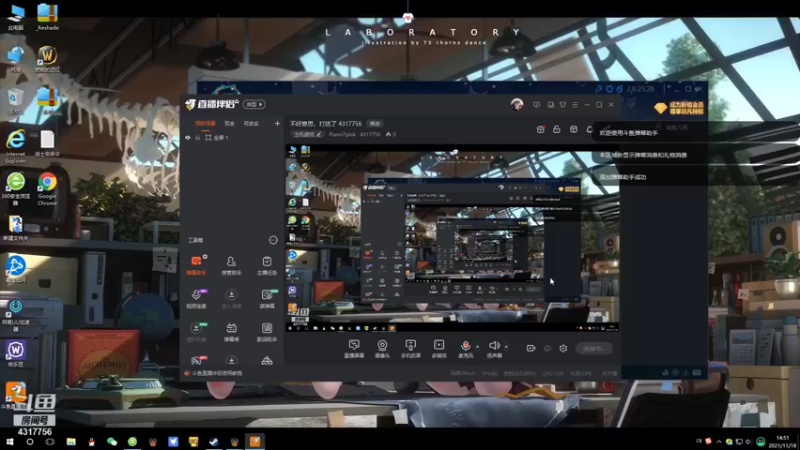Click the Steam icon in the taskbar
800x450 pixels.
[214, 442]
